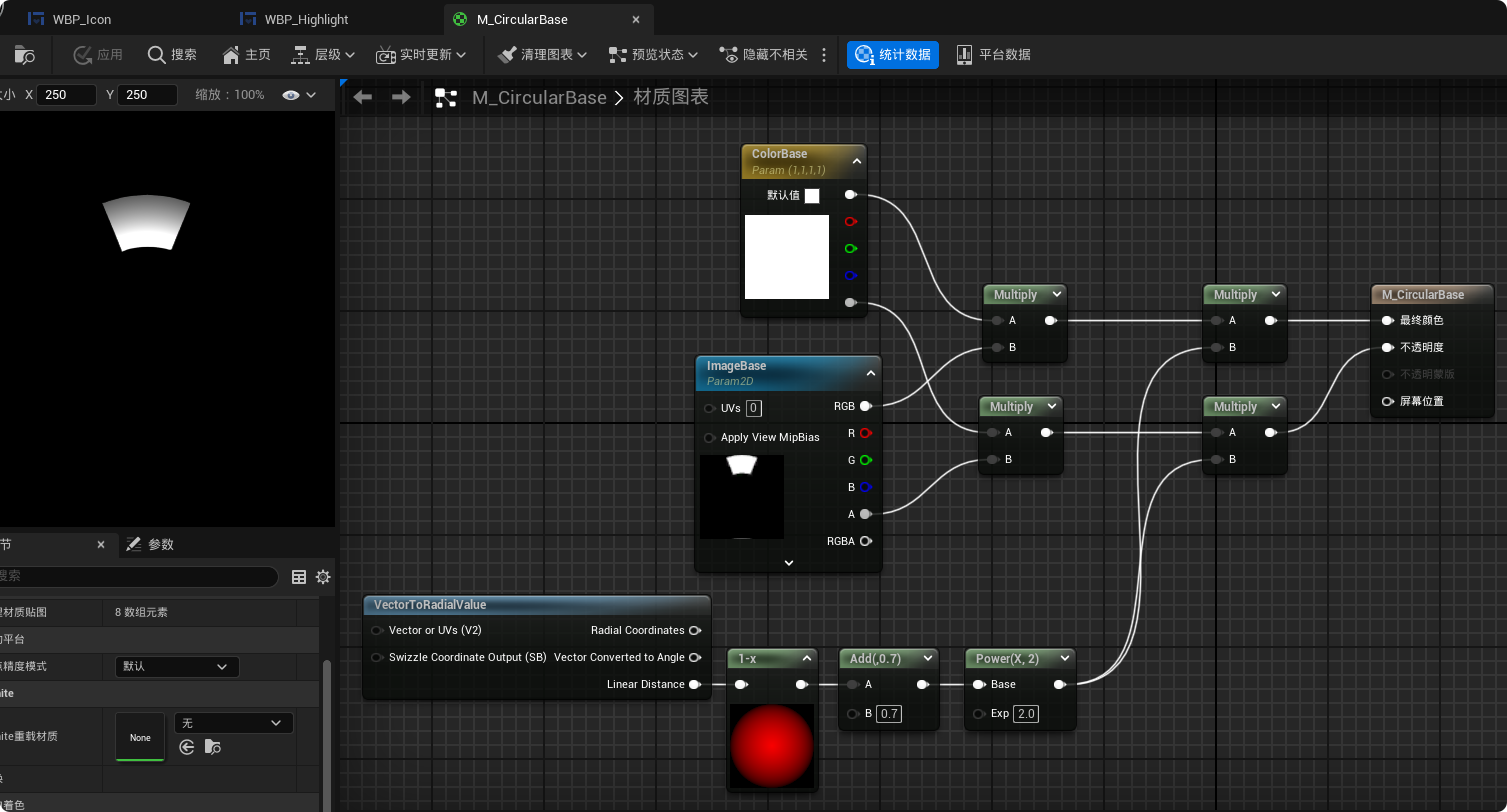Click the browse-to-asset folder icon in toolbar
1507x812 pixels.
click(24, 55)
